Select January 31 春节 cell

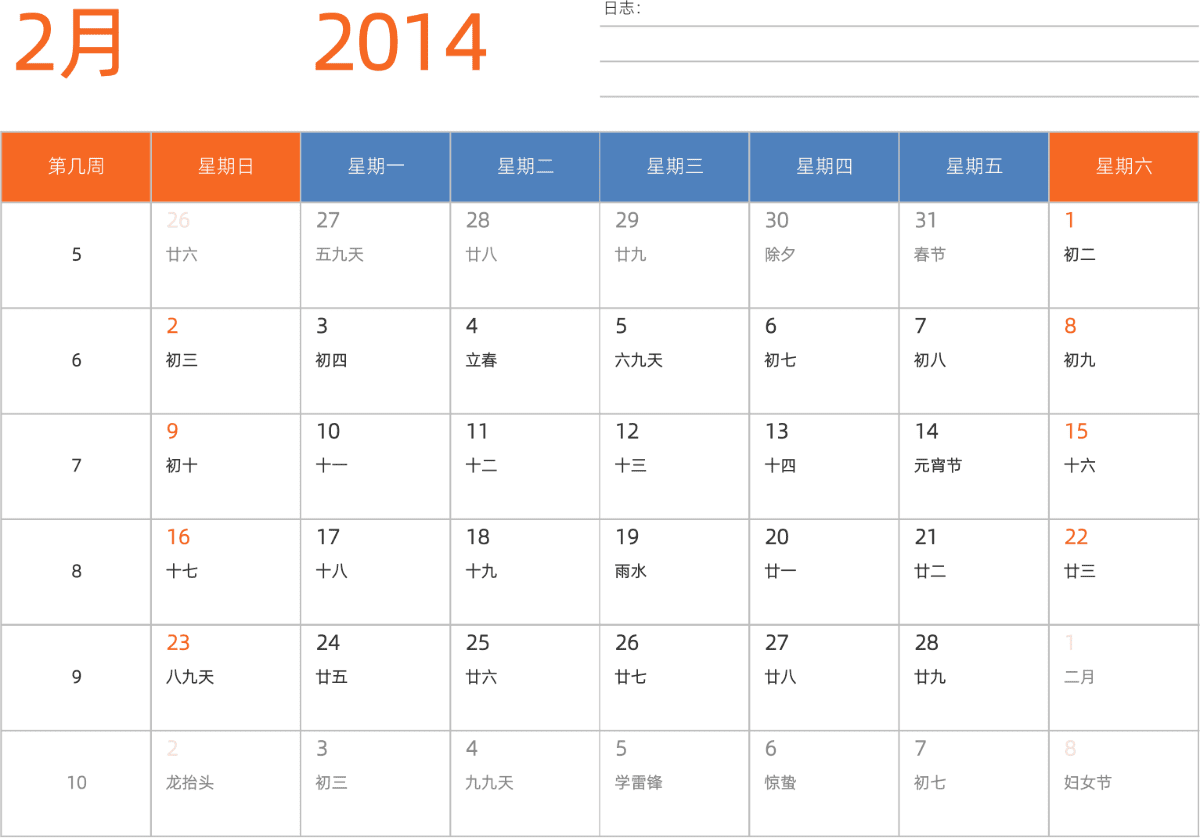pos(974,255)
